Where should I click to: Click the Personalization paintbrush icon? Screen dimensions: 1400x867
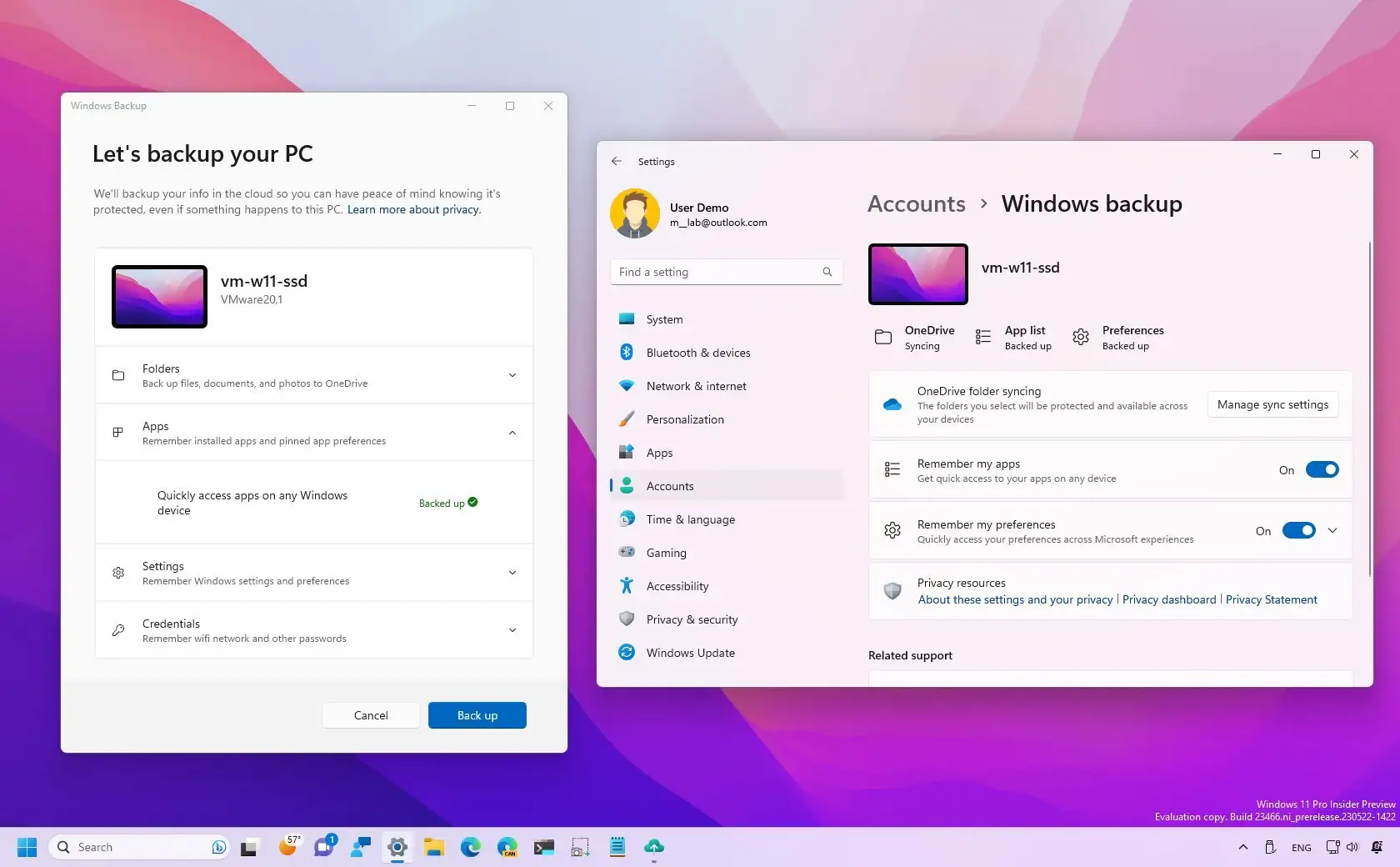click(x=627, y=419)
